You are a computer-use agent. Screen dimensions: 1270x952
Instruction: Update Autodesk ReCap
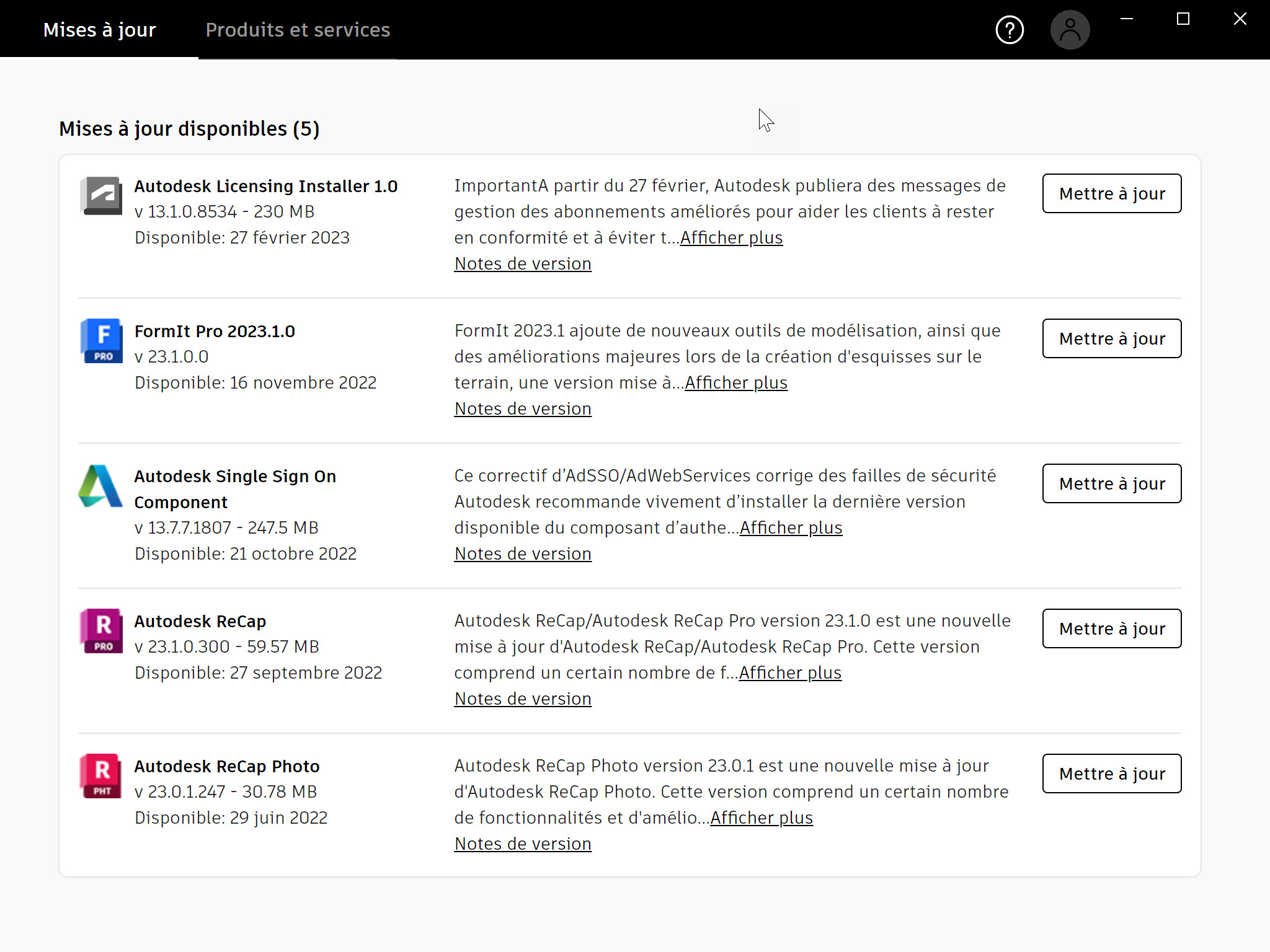click(1111, 628)
